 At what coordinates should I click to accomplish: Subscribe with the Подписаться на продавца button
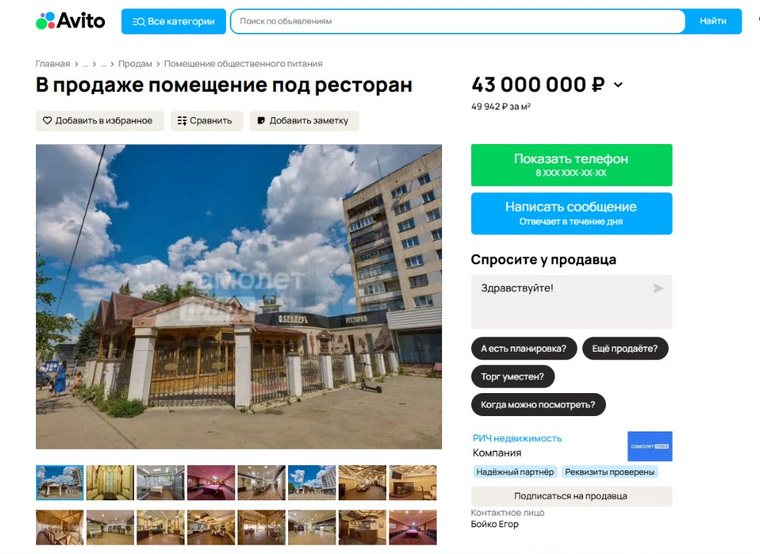point(571,496)
